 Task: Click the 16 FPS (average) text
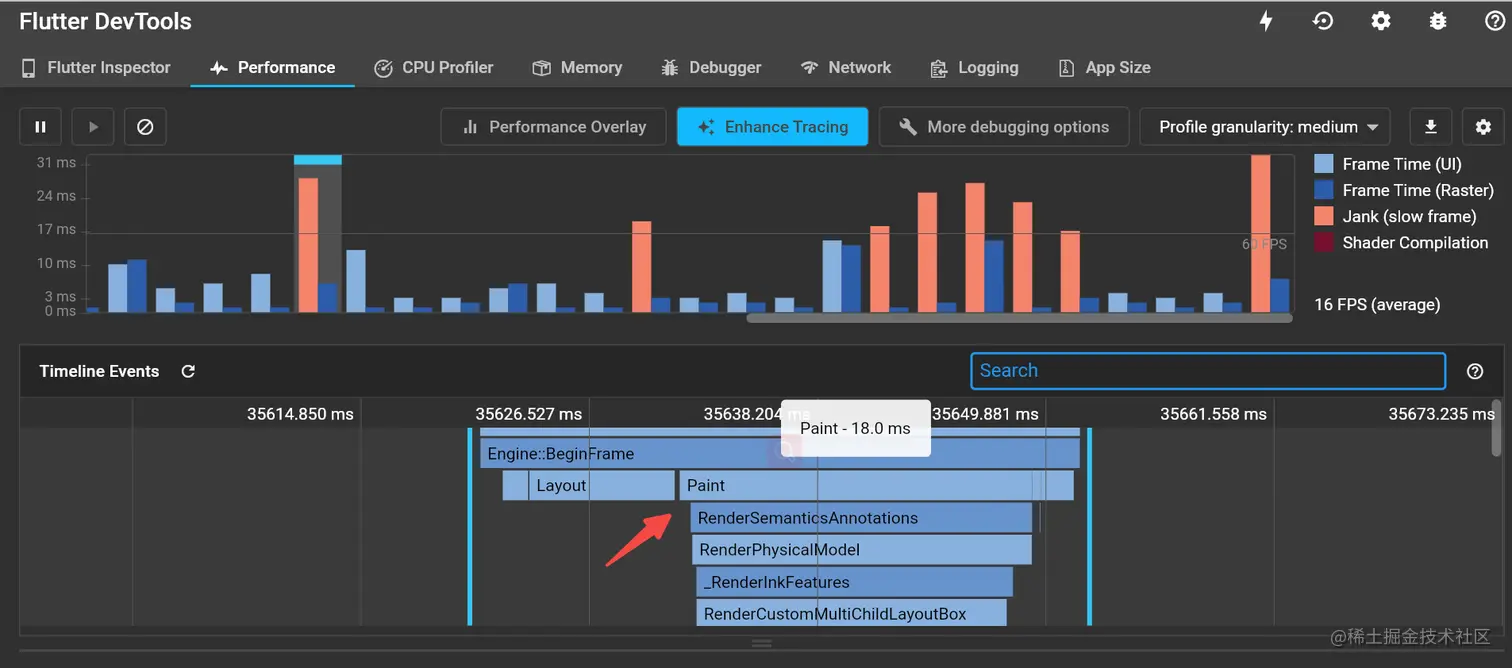(1377, 304)
